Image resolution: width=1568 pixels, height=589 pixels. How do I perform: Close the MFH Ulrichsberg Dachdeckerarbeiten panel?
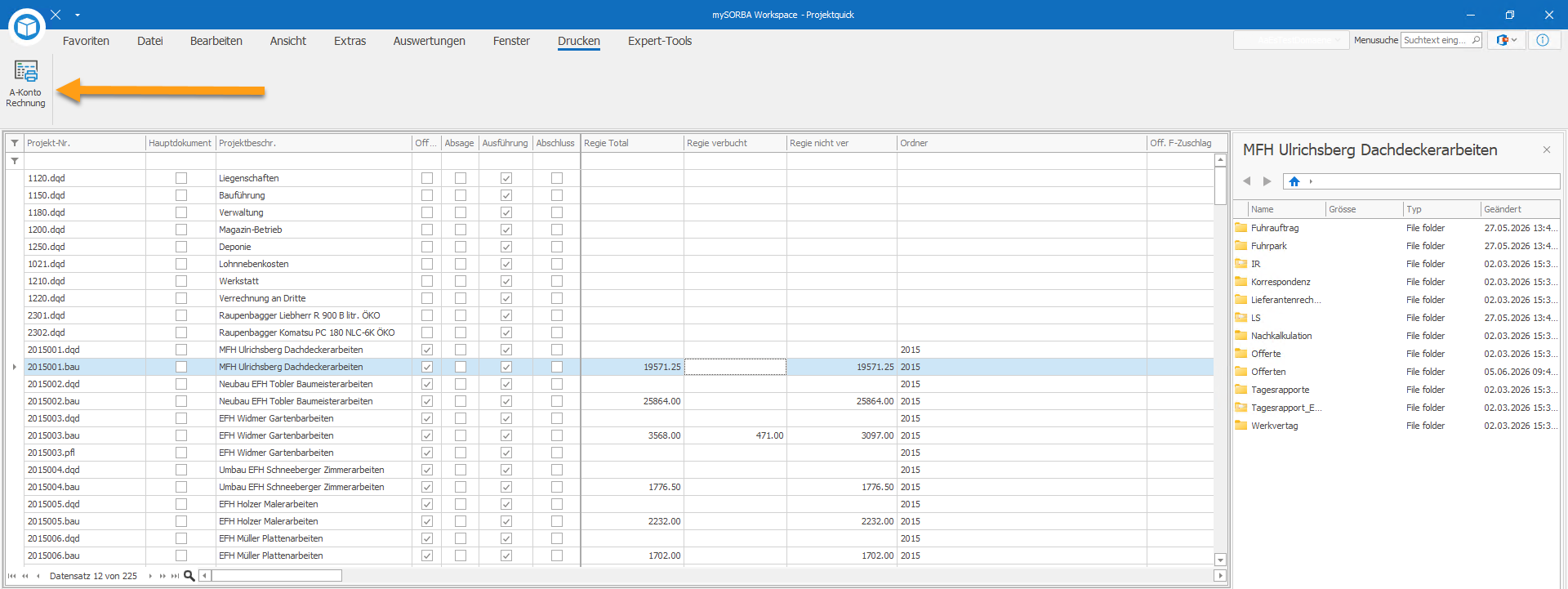coord(1547,149)
